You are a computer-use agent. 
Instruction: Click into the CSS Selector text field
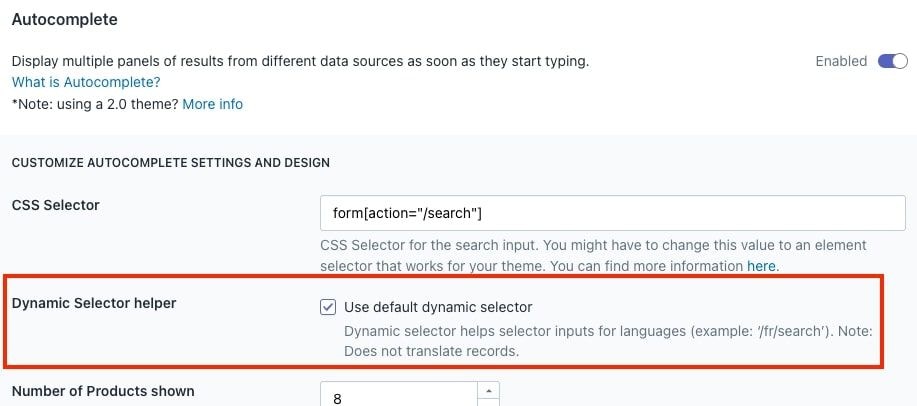click(x=612, y=213)
